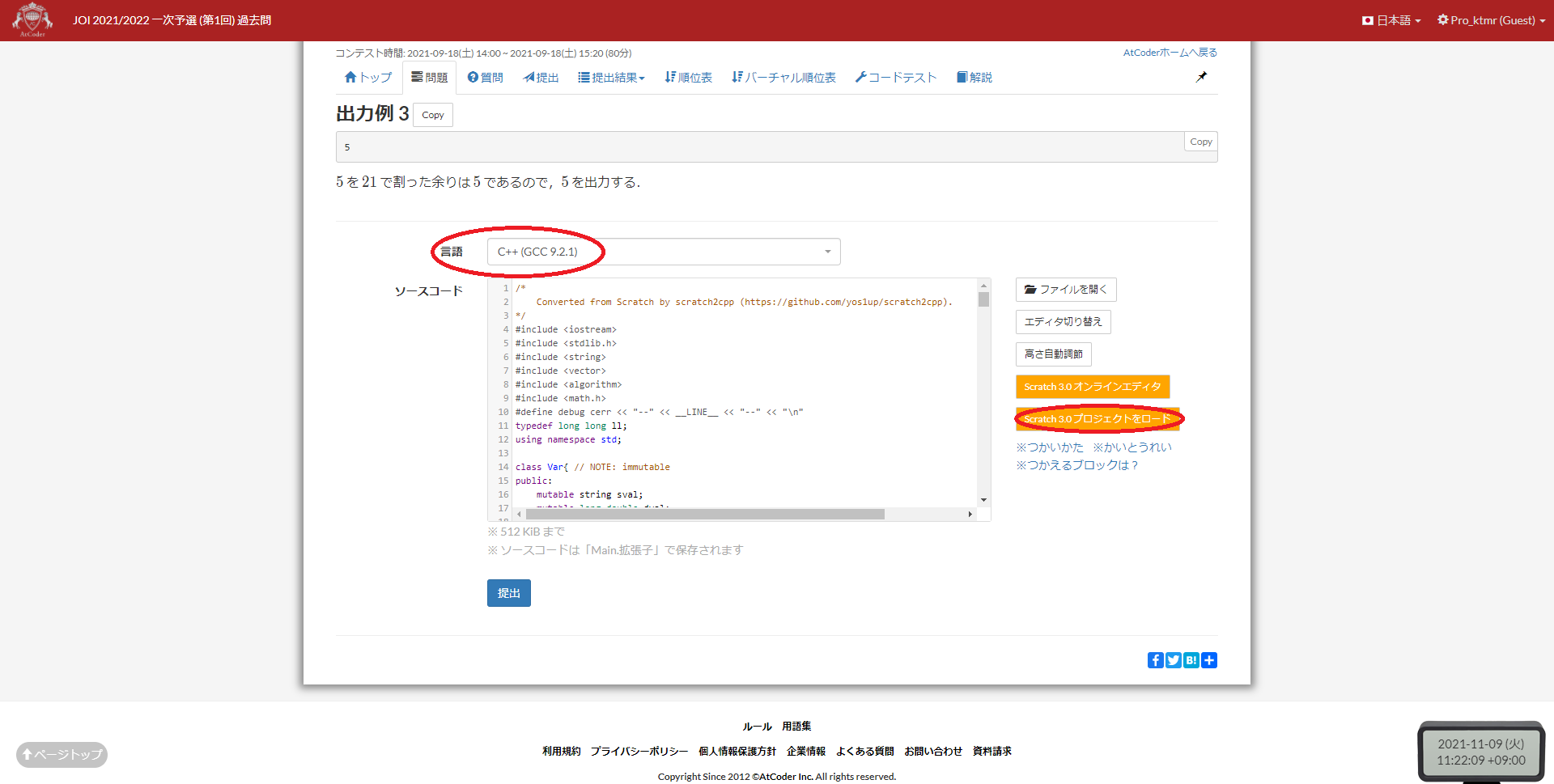Image resolution: width=1554 pixels, height=784 pixels.
Task: Click the date-time clock widget
Action: pyautogui.click(x=1481, y=752)
